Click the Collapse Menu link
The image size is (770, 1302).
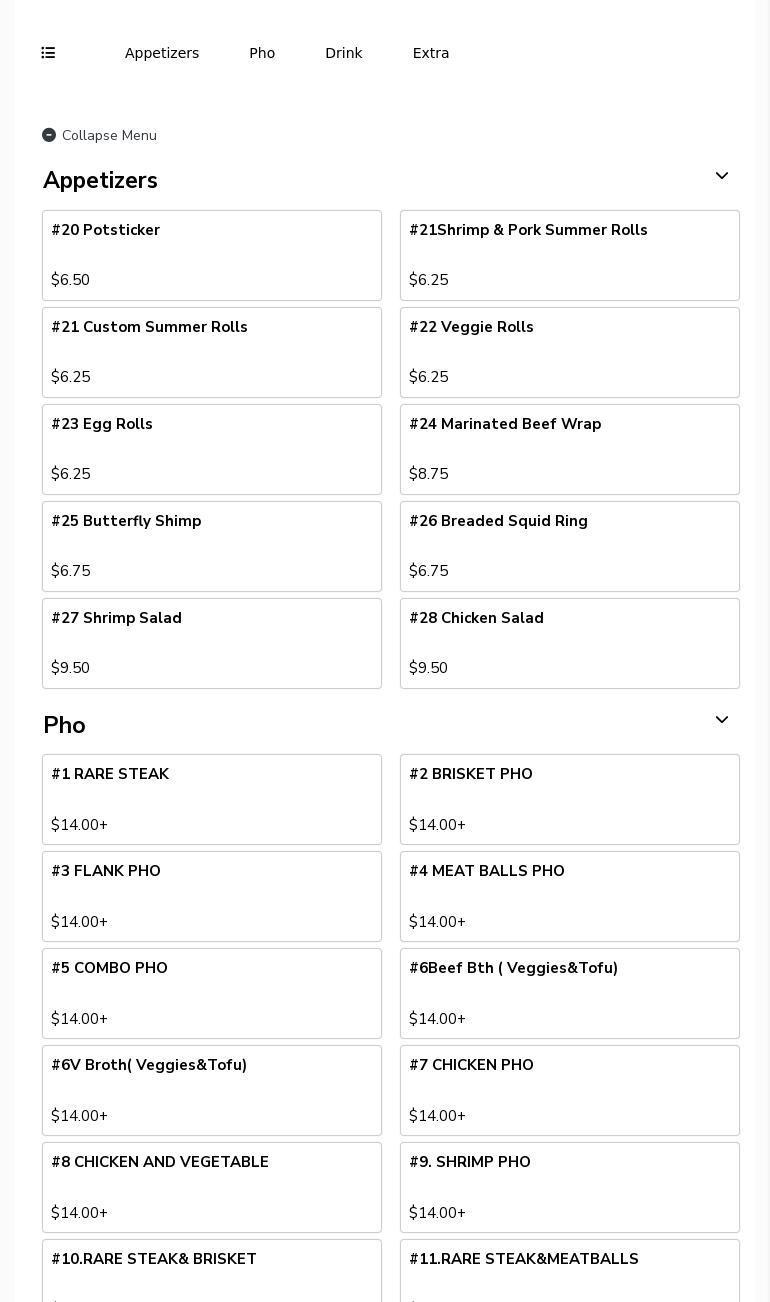[109, 135]
